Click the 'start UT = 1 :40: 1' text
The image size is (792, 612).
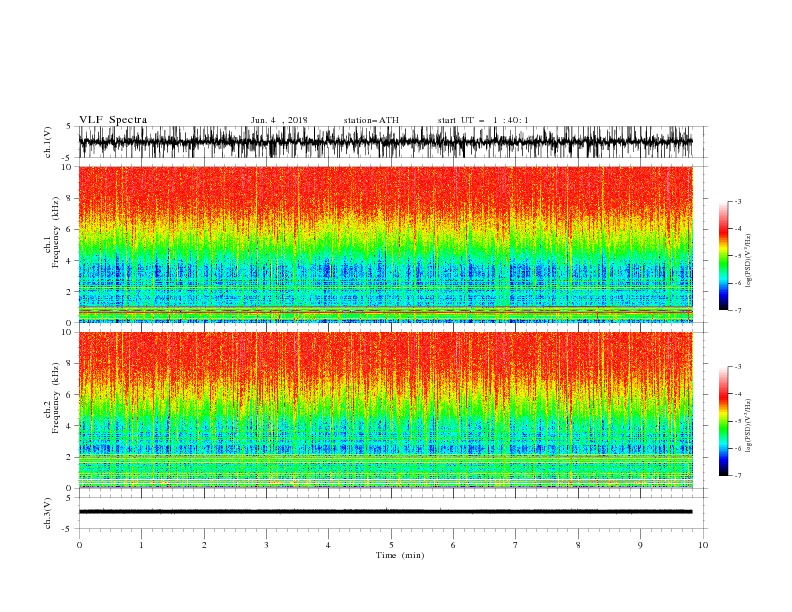(483, 120)
